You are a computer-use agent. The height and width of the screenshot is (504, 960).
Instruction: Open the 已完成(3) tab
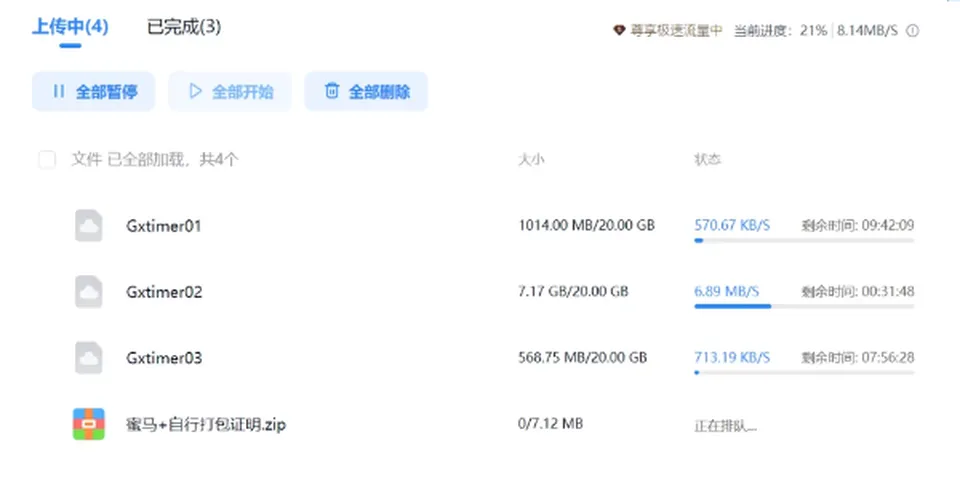tap(184, 27)
